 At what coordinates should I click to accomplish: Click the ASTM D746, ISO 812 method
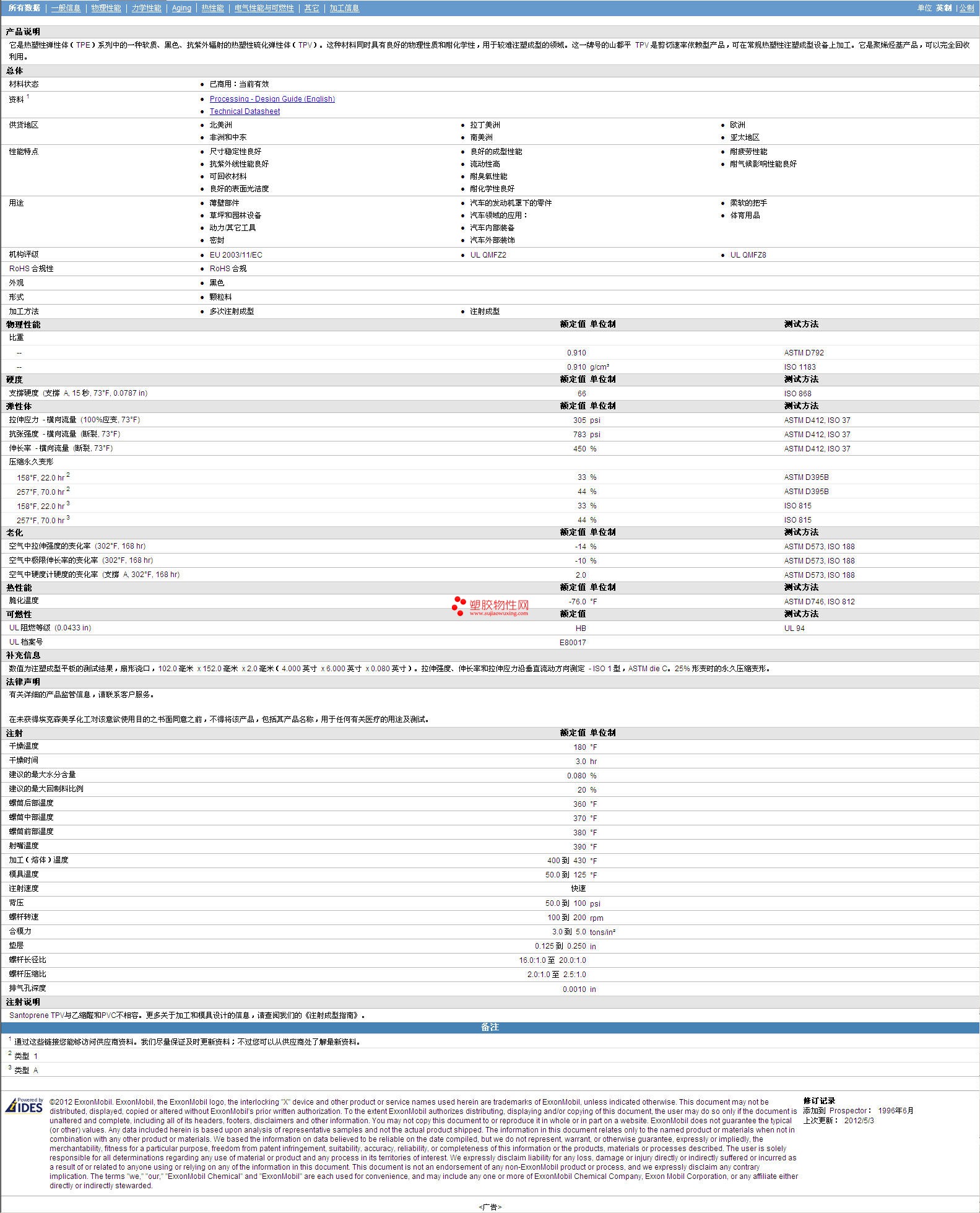(x=819, y=602)
